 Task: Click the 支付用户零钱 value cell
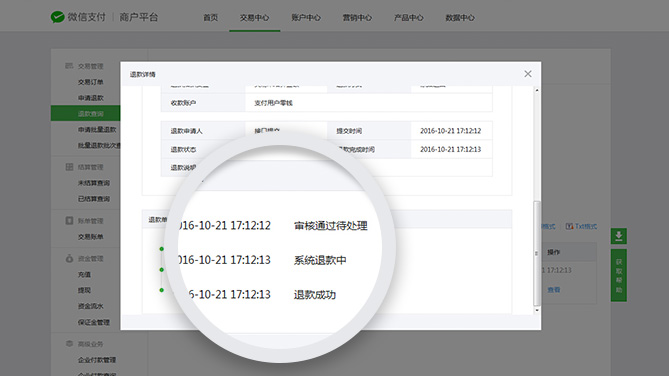(369, 103)
